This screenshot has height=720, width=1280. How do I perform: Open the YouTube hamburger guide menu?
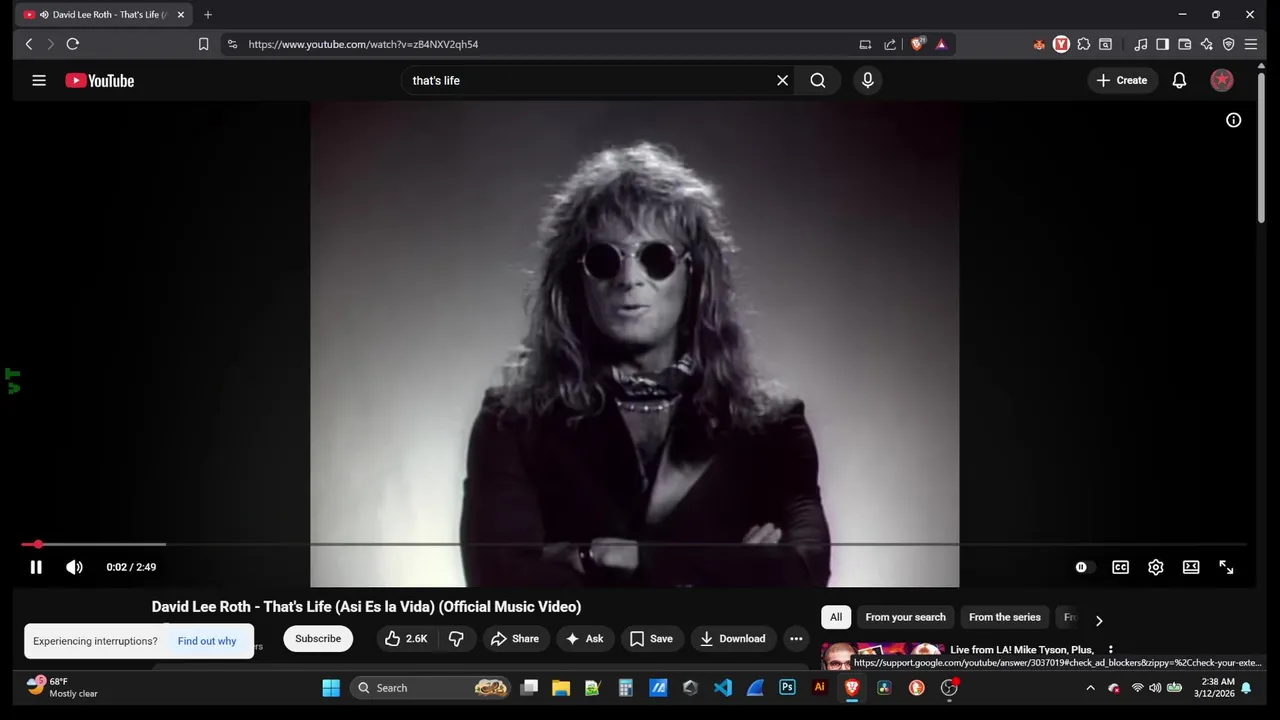pyautogui.click(x=39, y=80)
